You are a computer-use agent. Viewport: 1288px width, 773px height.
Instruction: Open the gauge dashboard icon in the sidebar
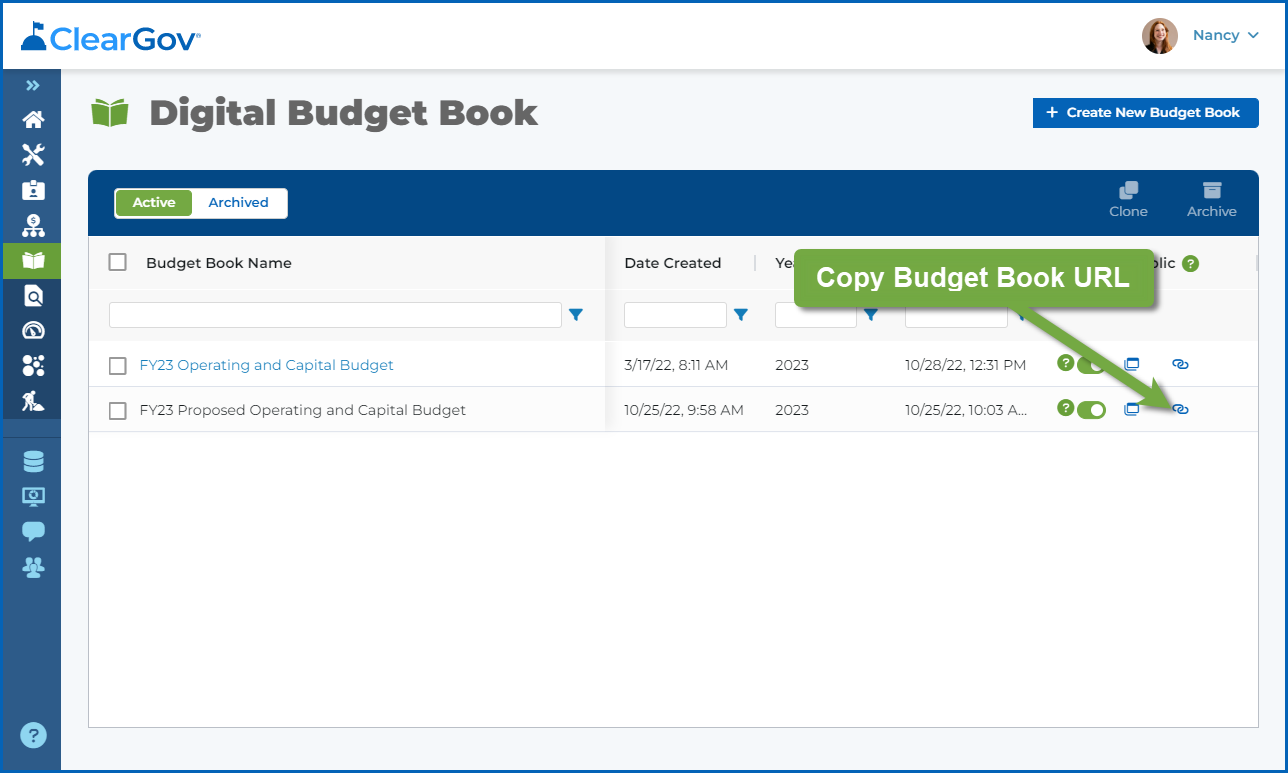point(33,331)
